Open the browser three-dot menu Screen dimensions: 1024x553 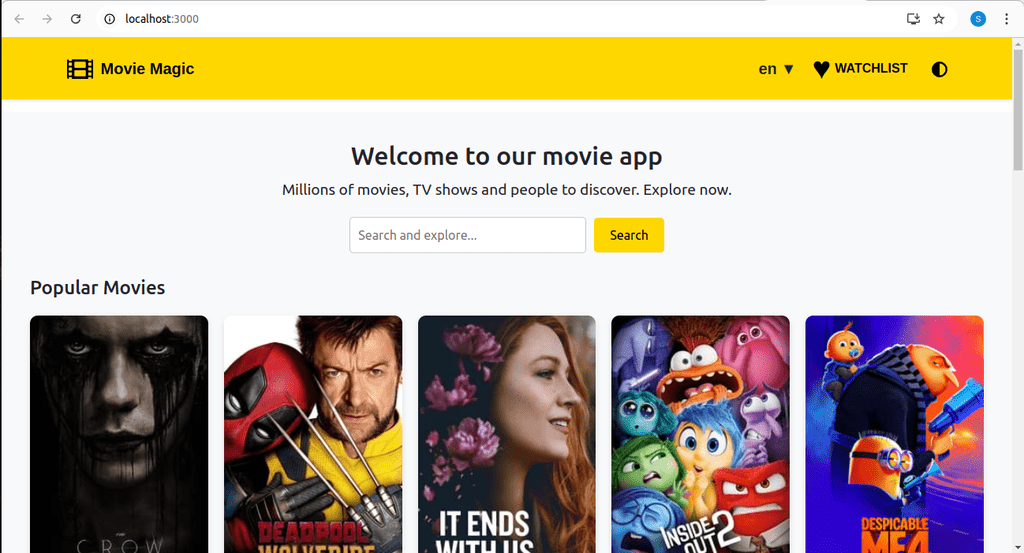(x=1006, y=19)
